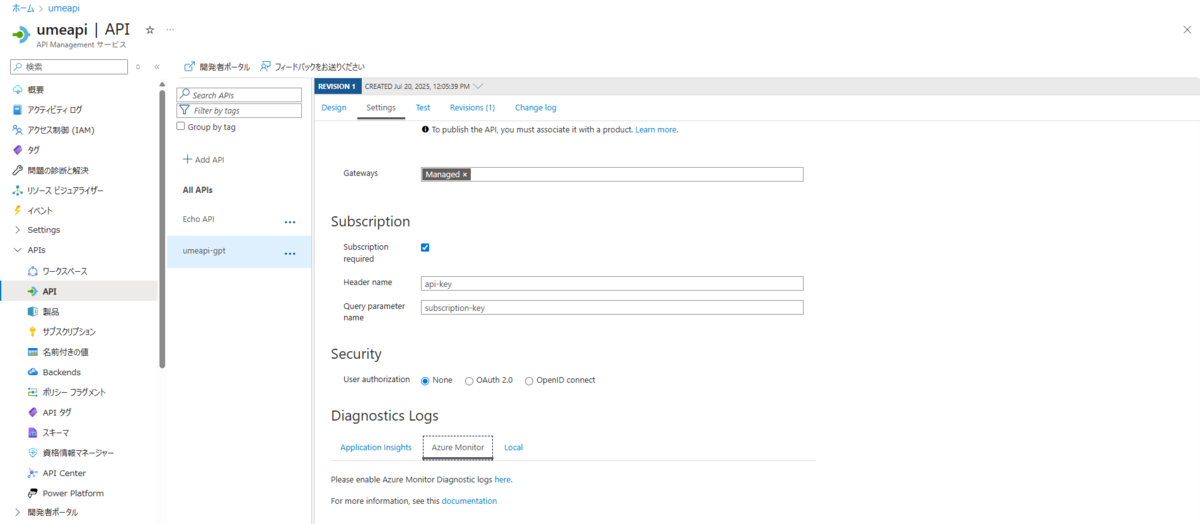Select the Application Insights diagnostics tab
1200x524 pixels.
tap(376, 447)
